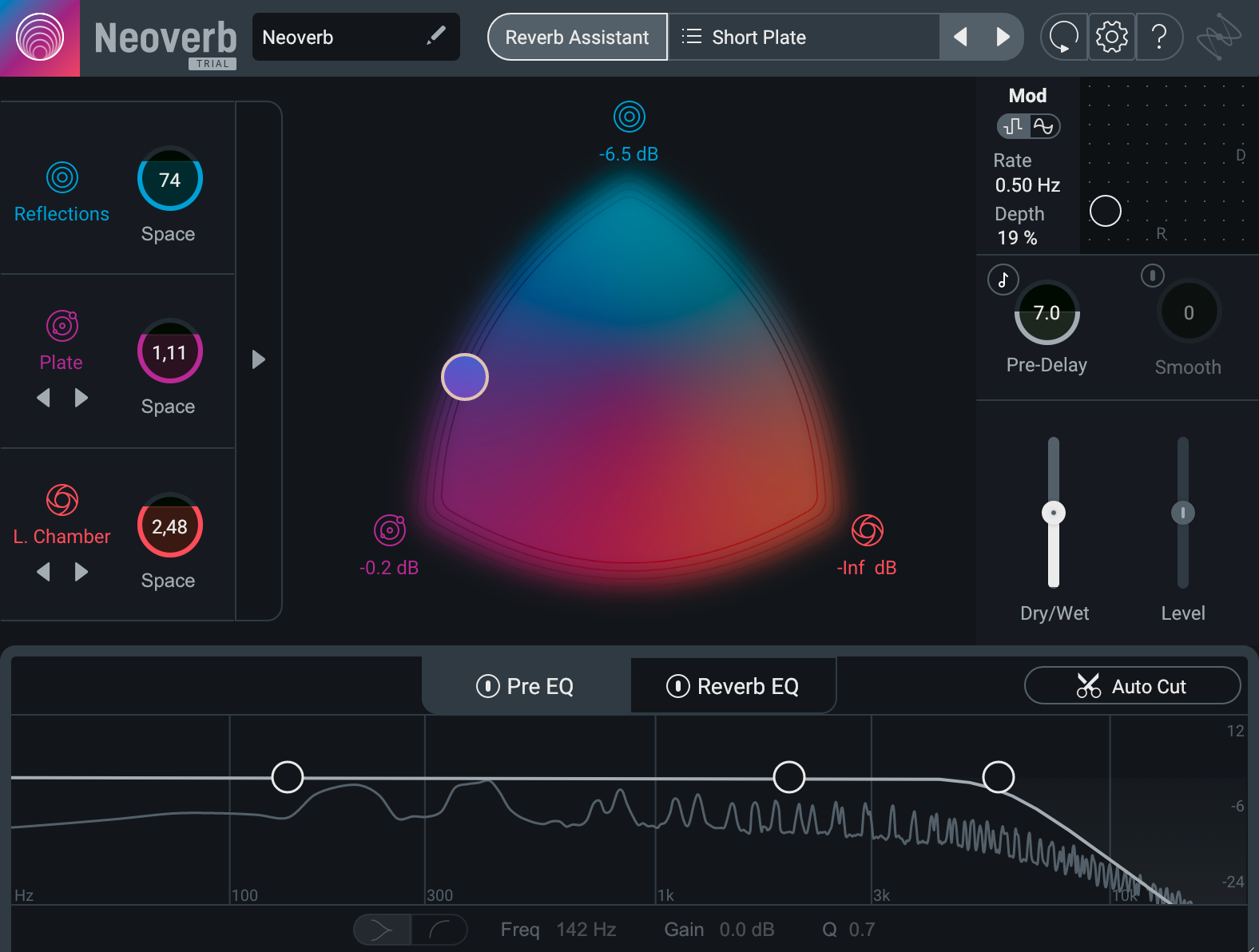Click the Level slider handle

tap(1183, 513)
